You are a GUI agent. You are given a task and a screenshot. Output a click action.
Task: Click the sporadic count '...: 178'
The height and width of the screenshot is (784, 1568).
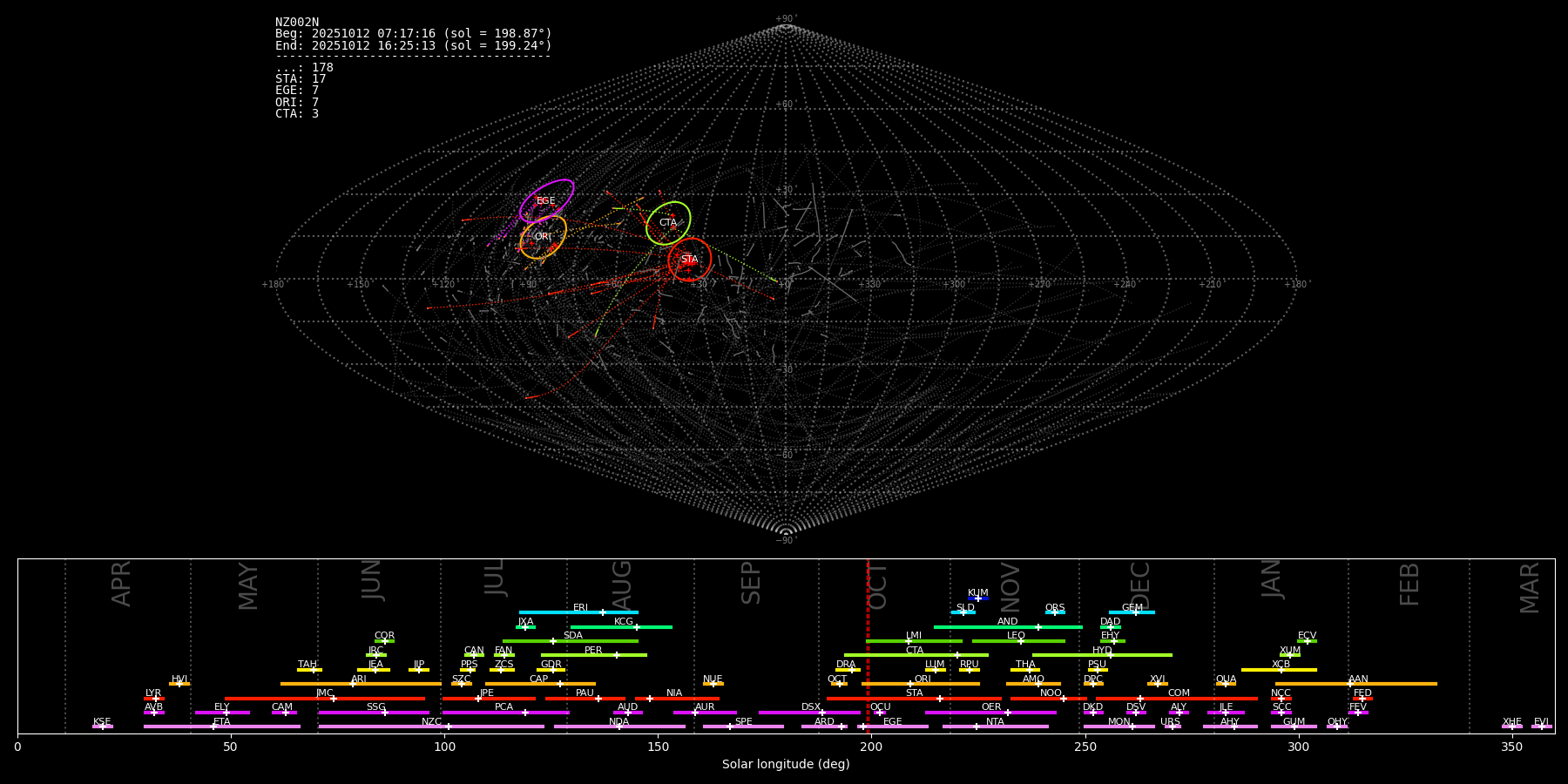pos(304,68)
